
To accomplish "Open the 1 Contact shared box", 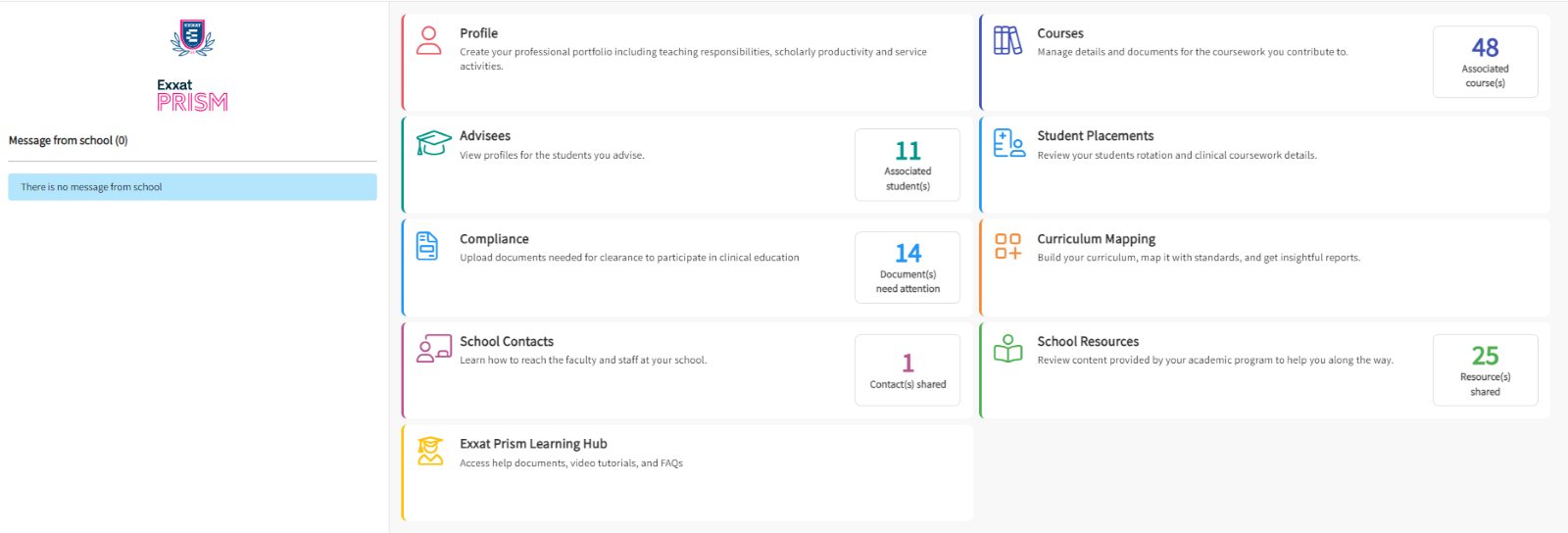I will tap(907, 370).
